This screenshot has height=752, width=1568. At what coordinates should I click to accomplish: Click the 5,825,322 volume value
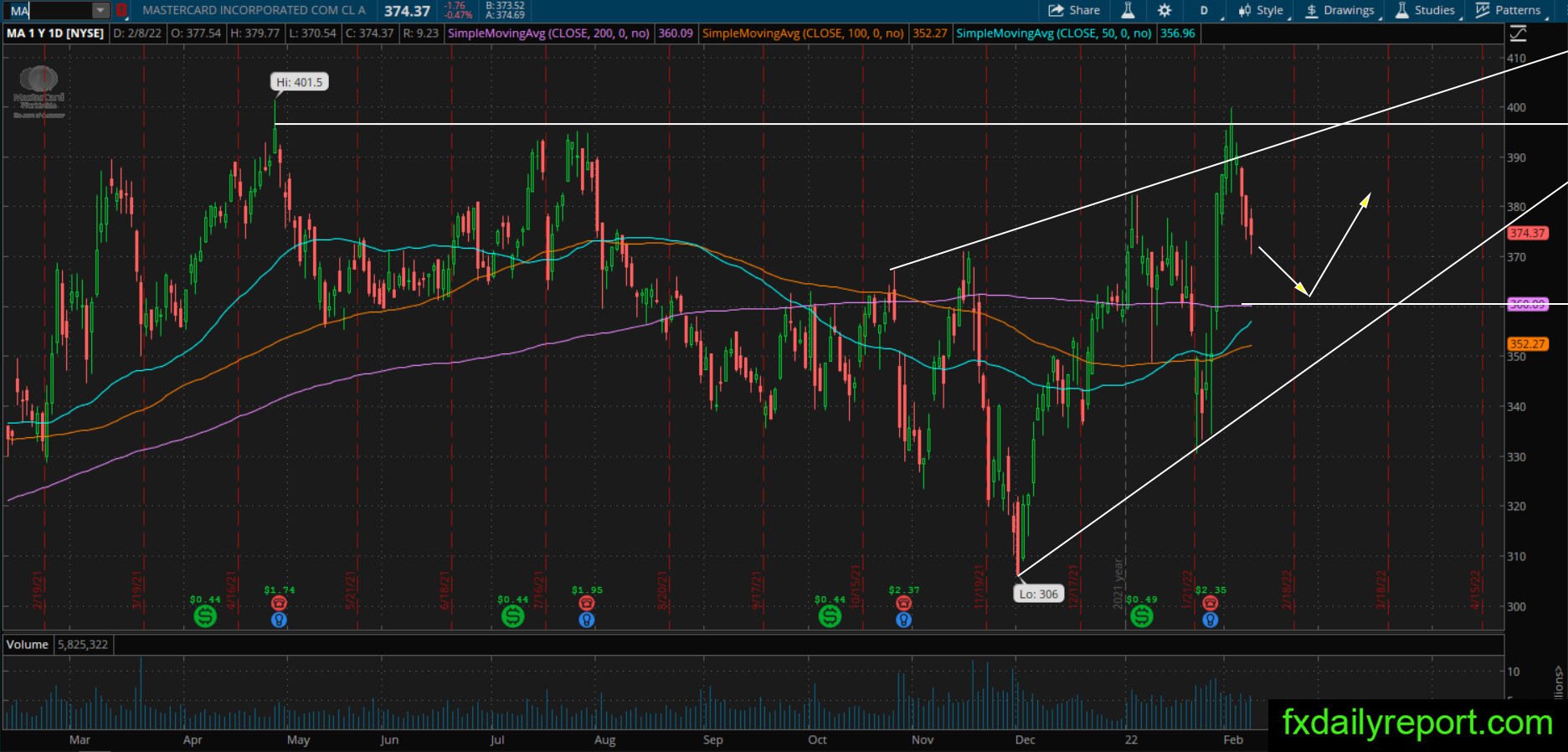[82, 644]
